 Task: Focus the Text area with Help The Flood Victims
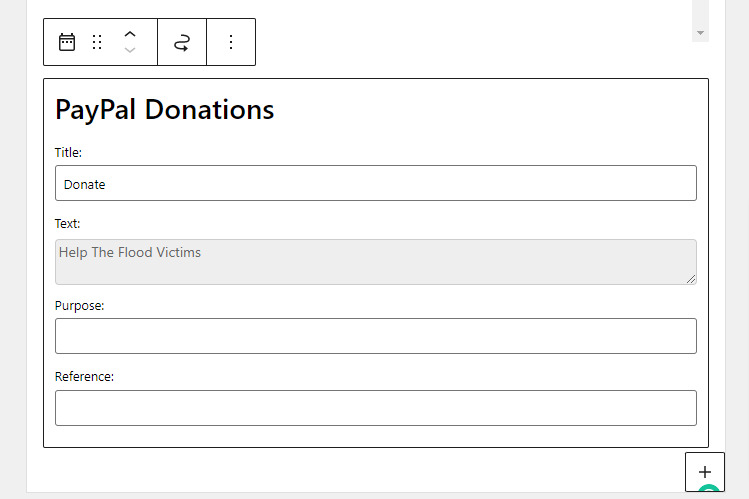[376, 262]
